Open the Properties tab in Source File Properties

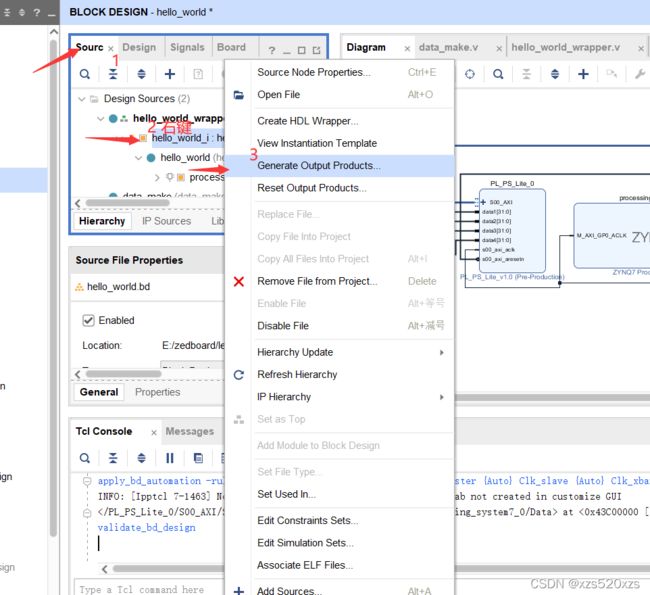(x=158, y=392)
